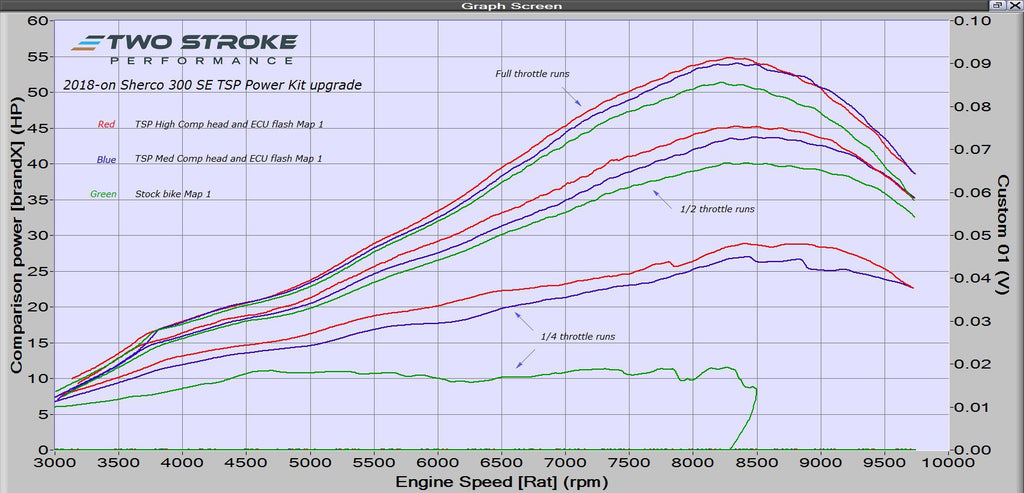This screenshot has height=493, width=1024.
Task: Click the '6000' tick on the rpm axis
Action: [x=438, y=464]
